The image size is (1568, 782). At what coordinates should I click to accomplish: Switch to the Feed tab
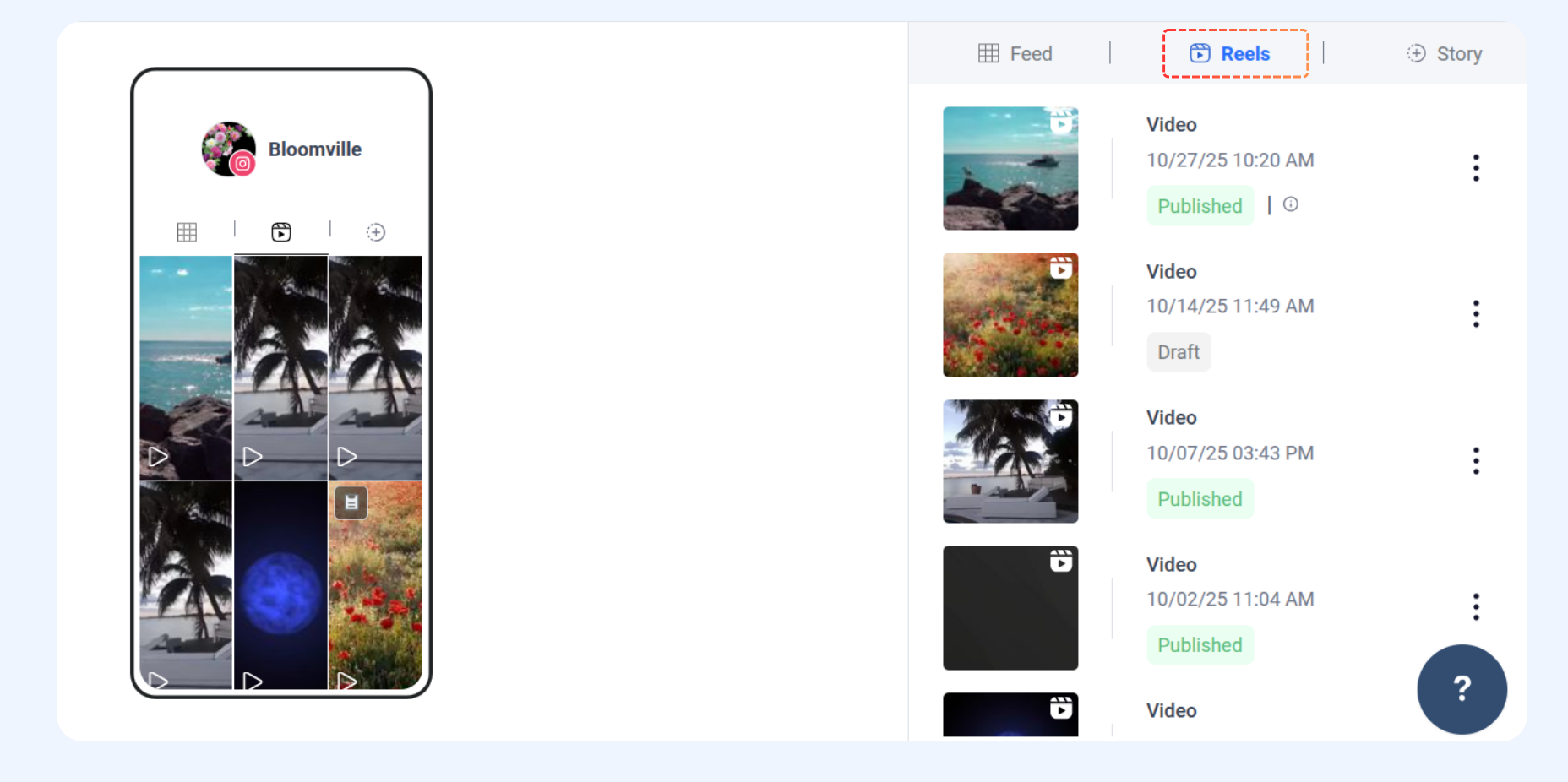pyautogui.click(x=1015, y=54)
